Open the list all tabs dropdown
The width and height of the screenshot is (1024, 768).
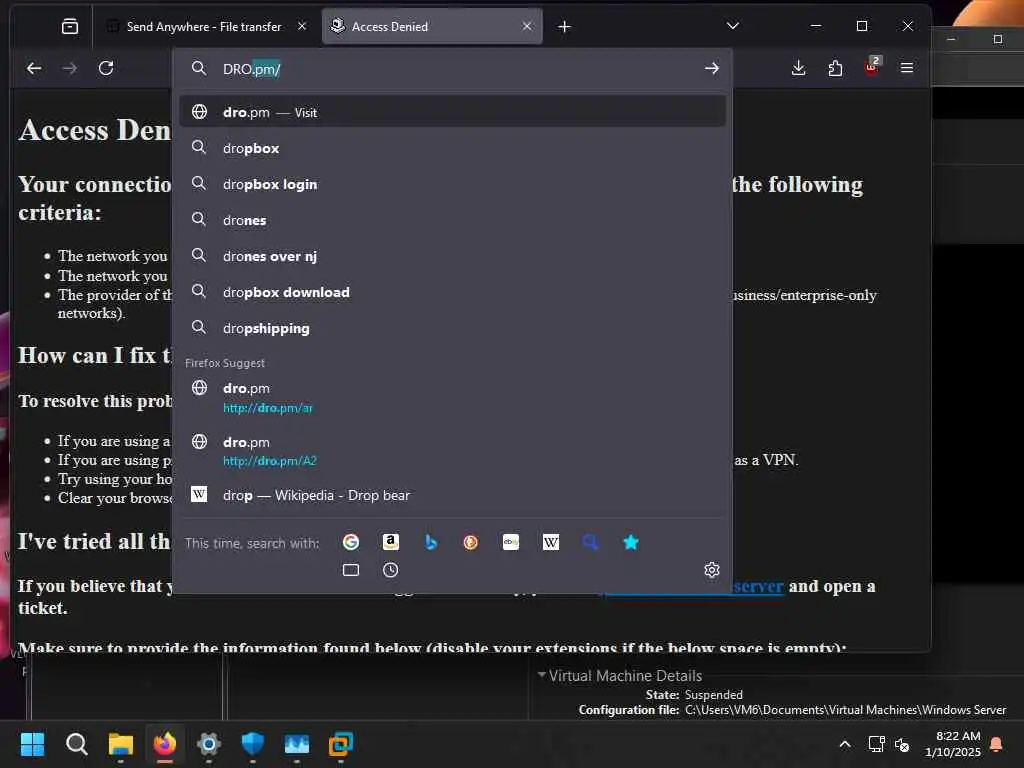(733, 26)
